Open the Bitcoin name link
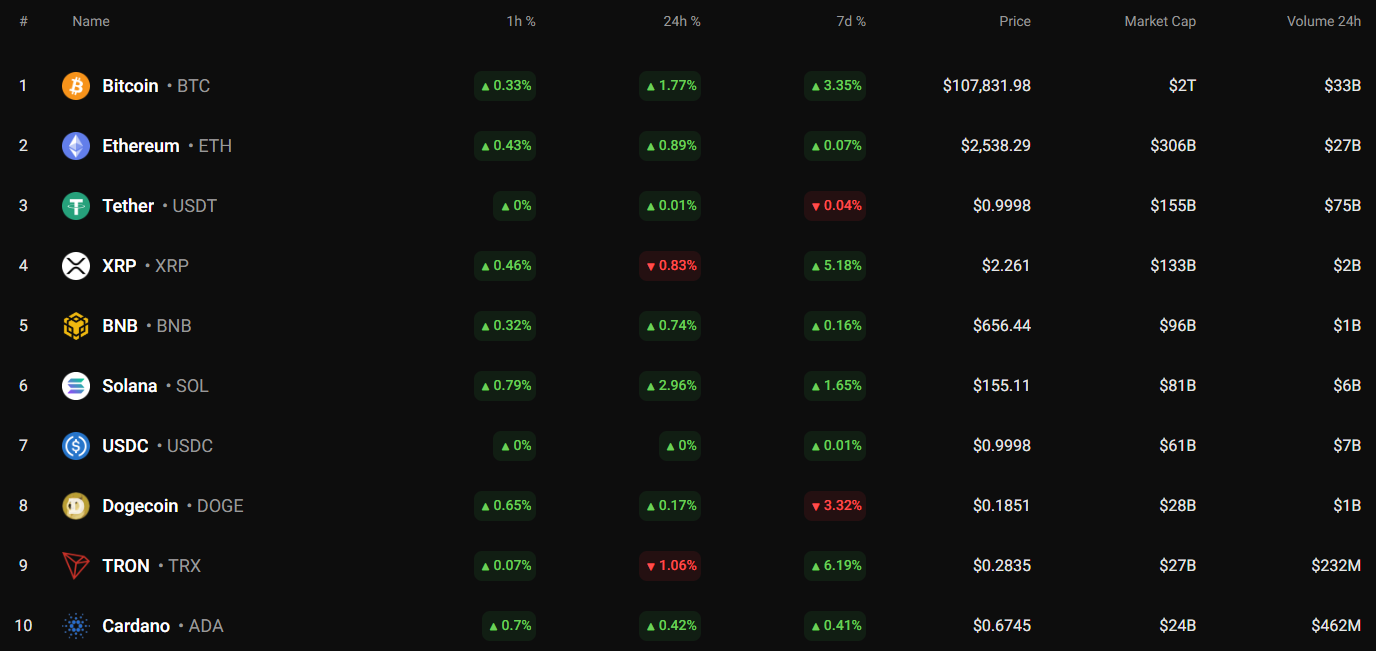The width and height of the screenshot is (1376, 651). click(x=130, y=86)
